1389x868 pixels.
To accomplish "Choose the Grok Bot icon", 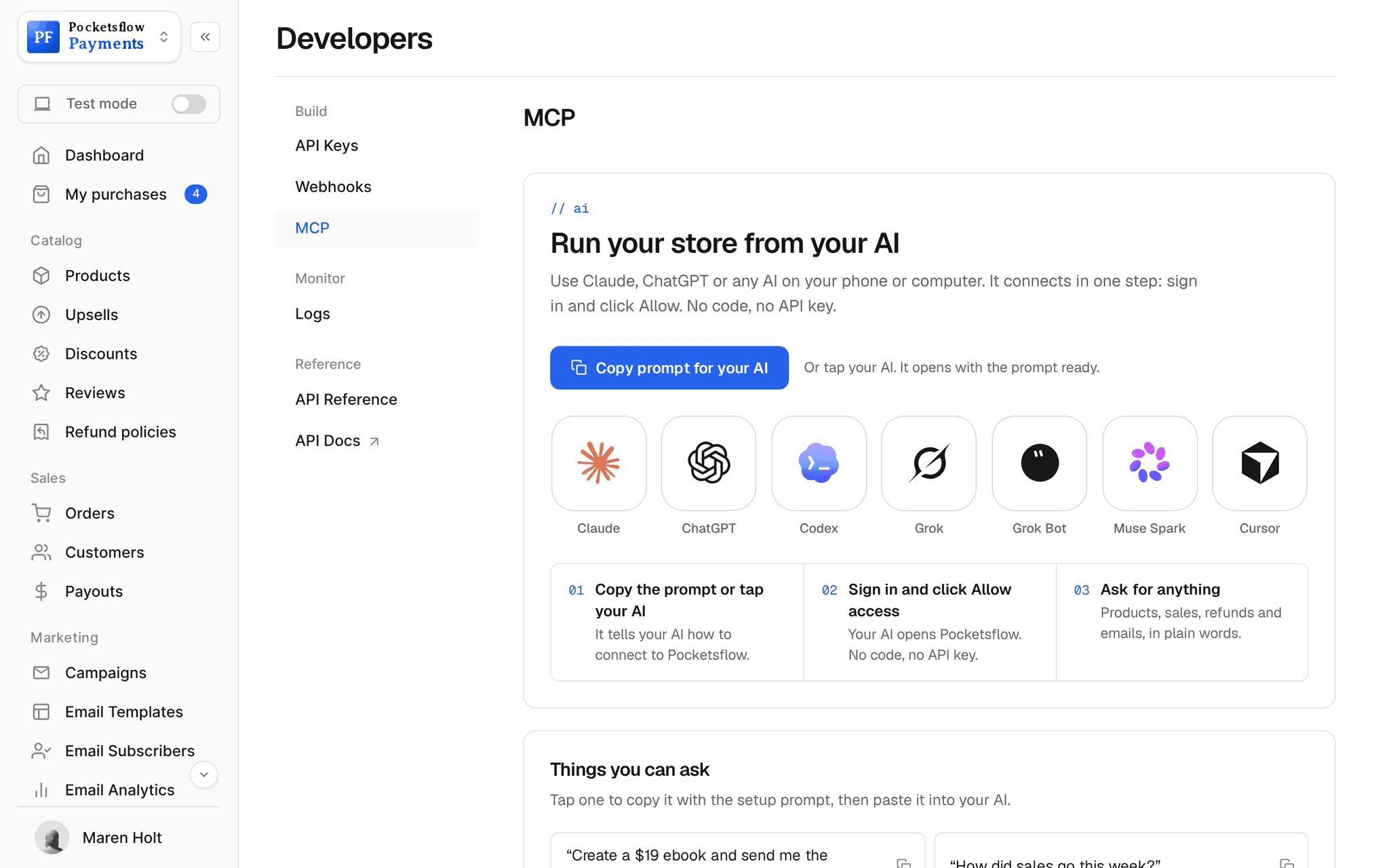I will coord(1039,463).
